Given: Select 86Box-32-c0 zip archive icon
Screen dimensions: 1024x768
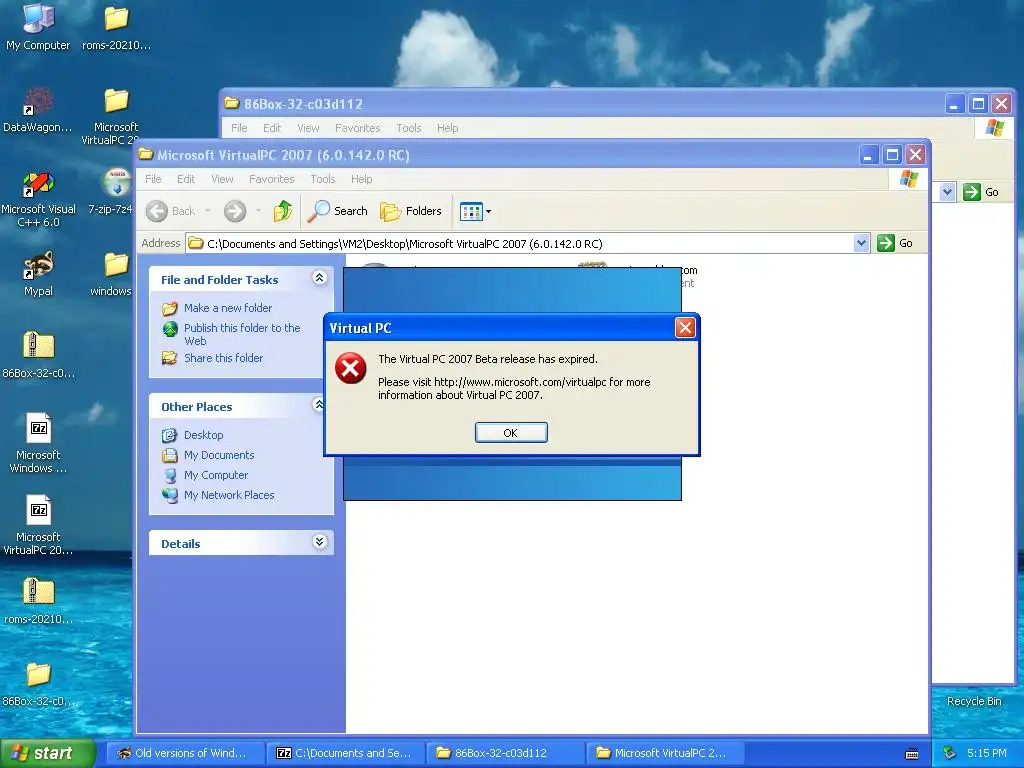Looking at the screenshot, I should pyautogui.click(x=39, y=355).
